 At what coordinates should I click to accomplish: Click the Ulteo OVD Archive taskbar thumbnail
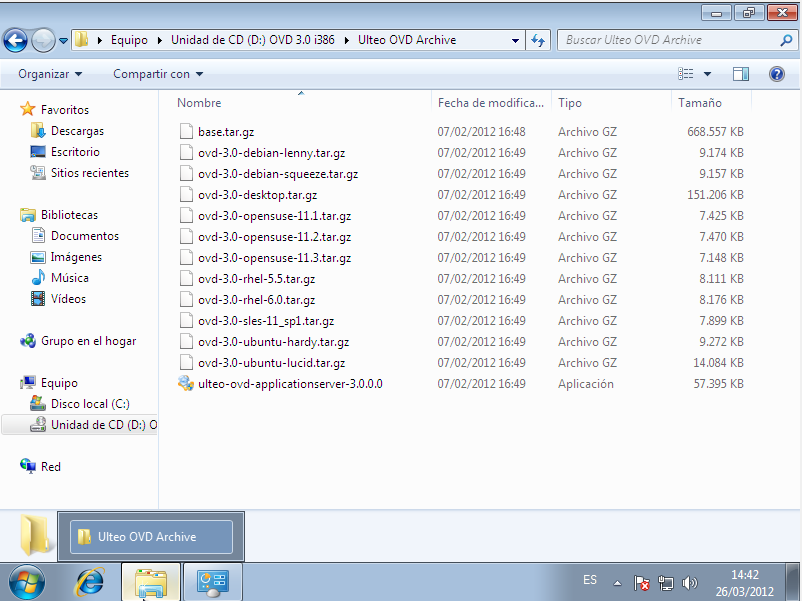tap(151, 537)
